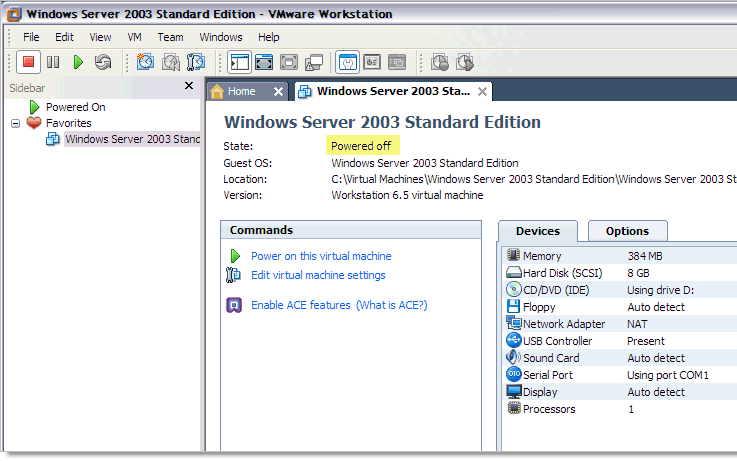Close the Sidebar panel
This screenshot has width=737, height=461.
click(x=189, y=86)
